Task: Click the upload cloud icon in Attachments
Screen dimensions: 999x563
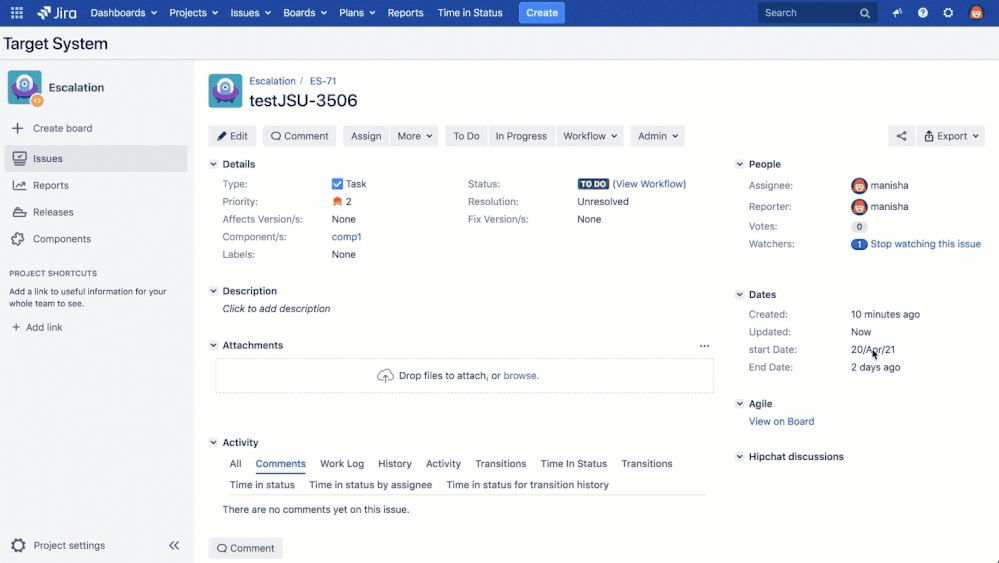Action: pyautogui.click(x=385, y=376)
